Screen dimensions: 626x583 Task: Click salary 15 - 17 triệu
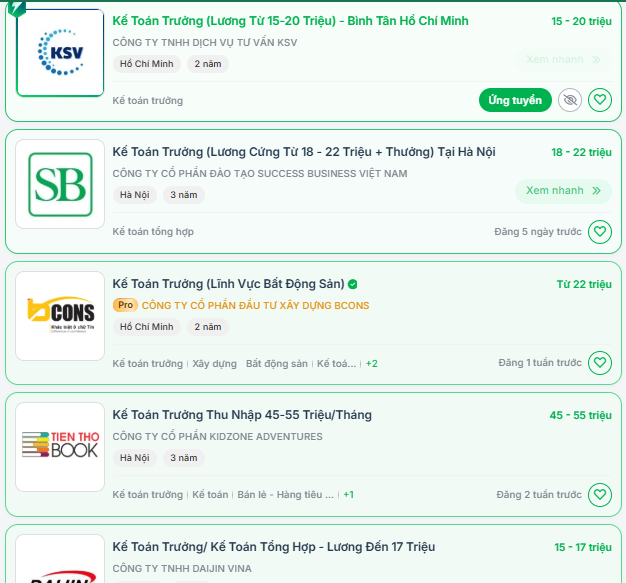(583, 547)
